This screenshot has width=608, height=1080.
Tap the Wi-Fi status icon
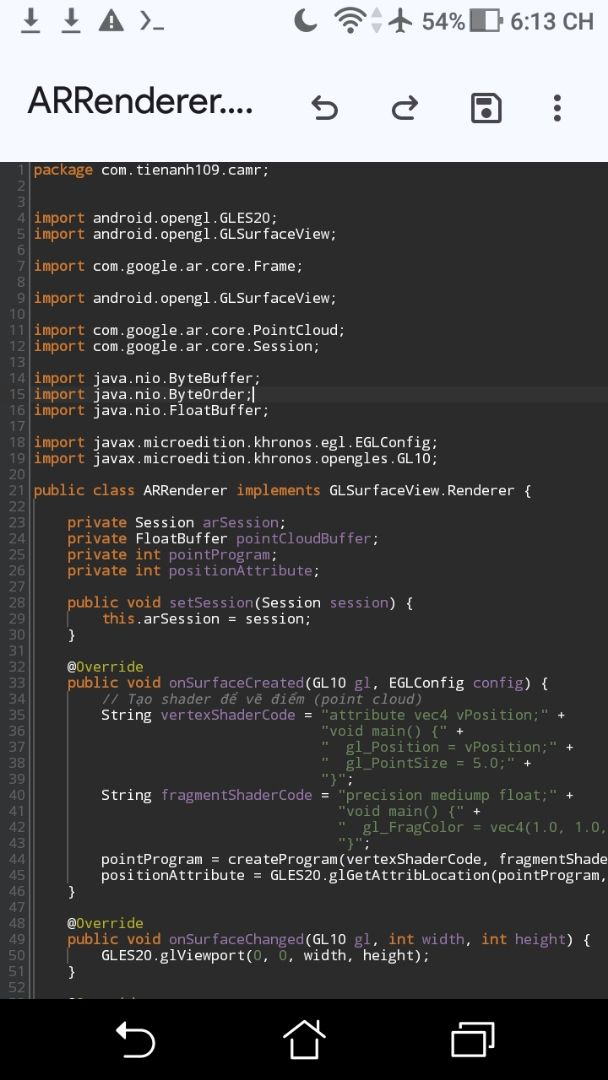point(350,21)
